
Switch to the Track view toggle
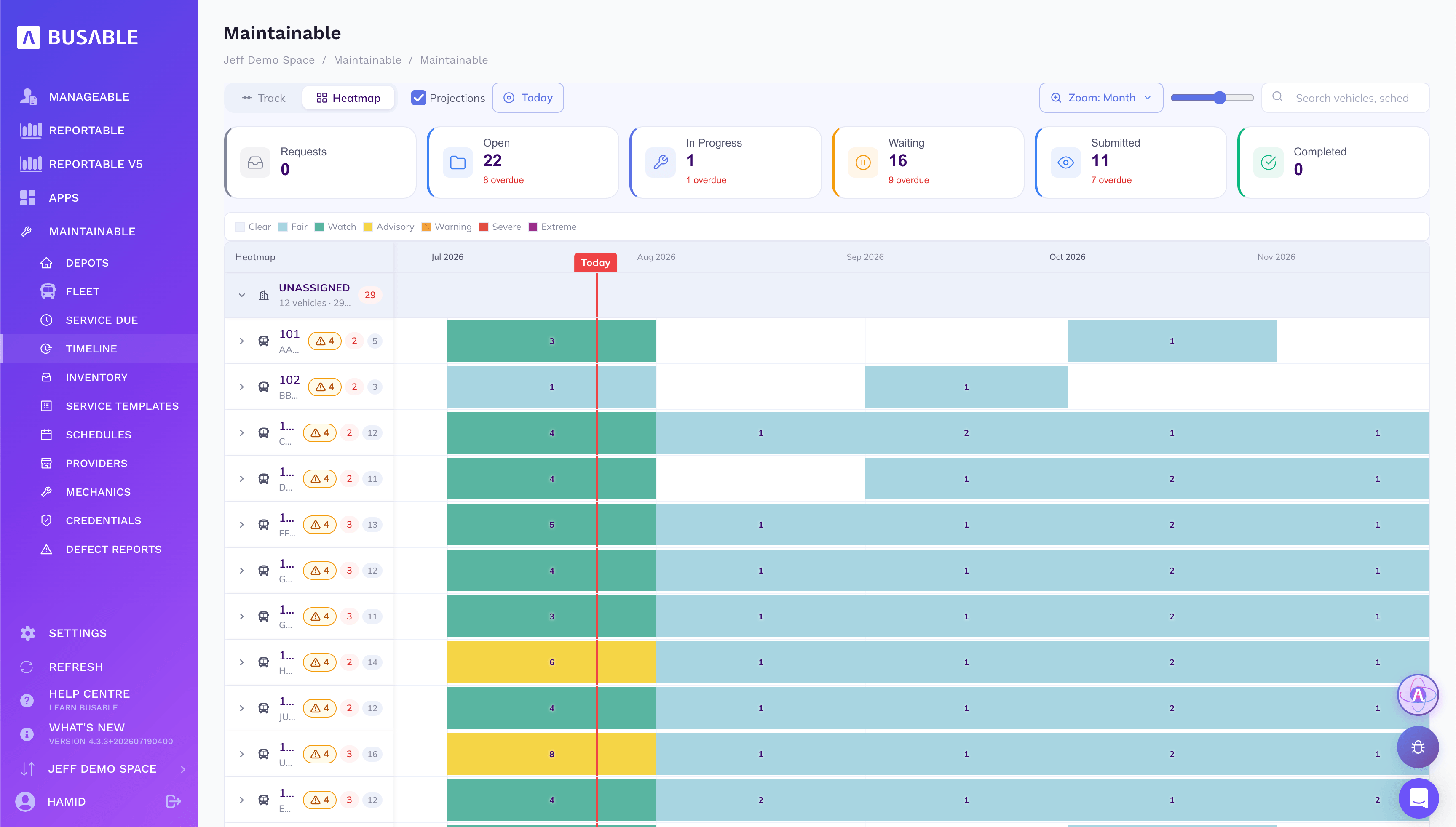pyautogui.click(x=264, y=98)
